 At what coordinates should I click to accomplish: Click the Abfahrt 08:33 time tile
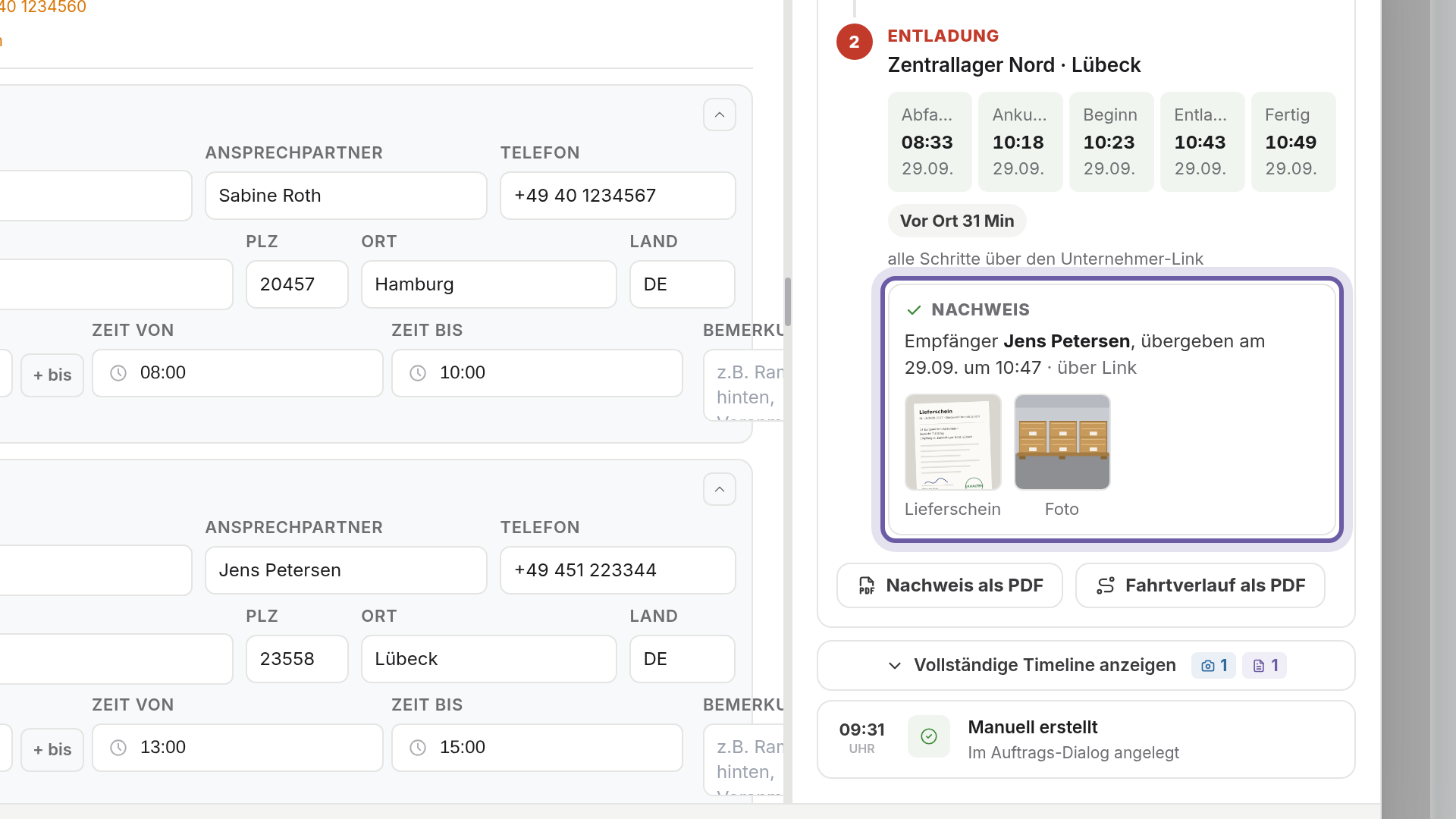click(930, 142)
